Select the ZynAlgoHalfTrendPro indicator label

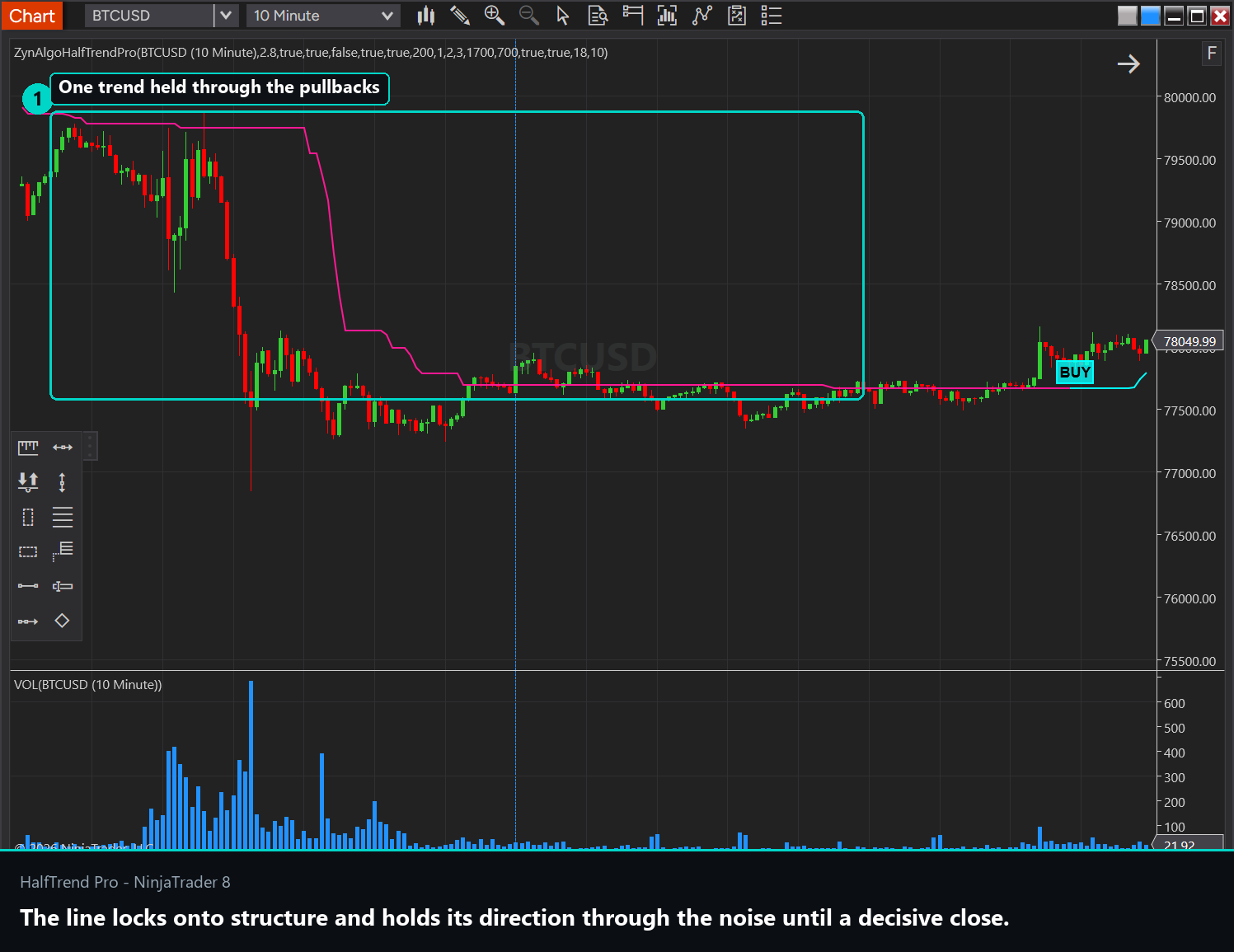(311, 53)
